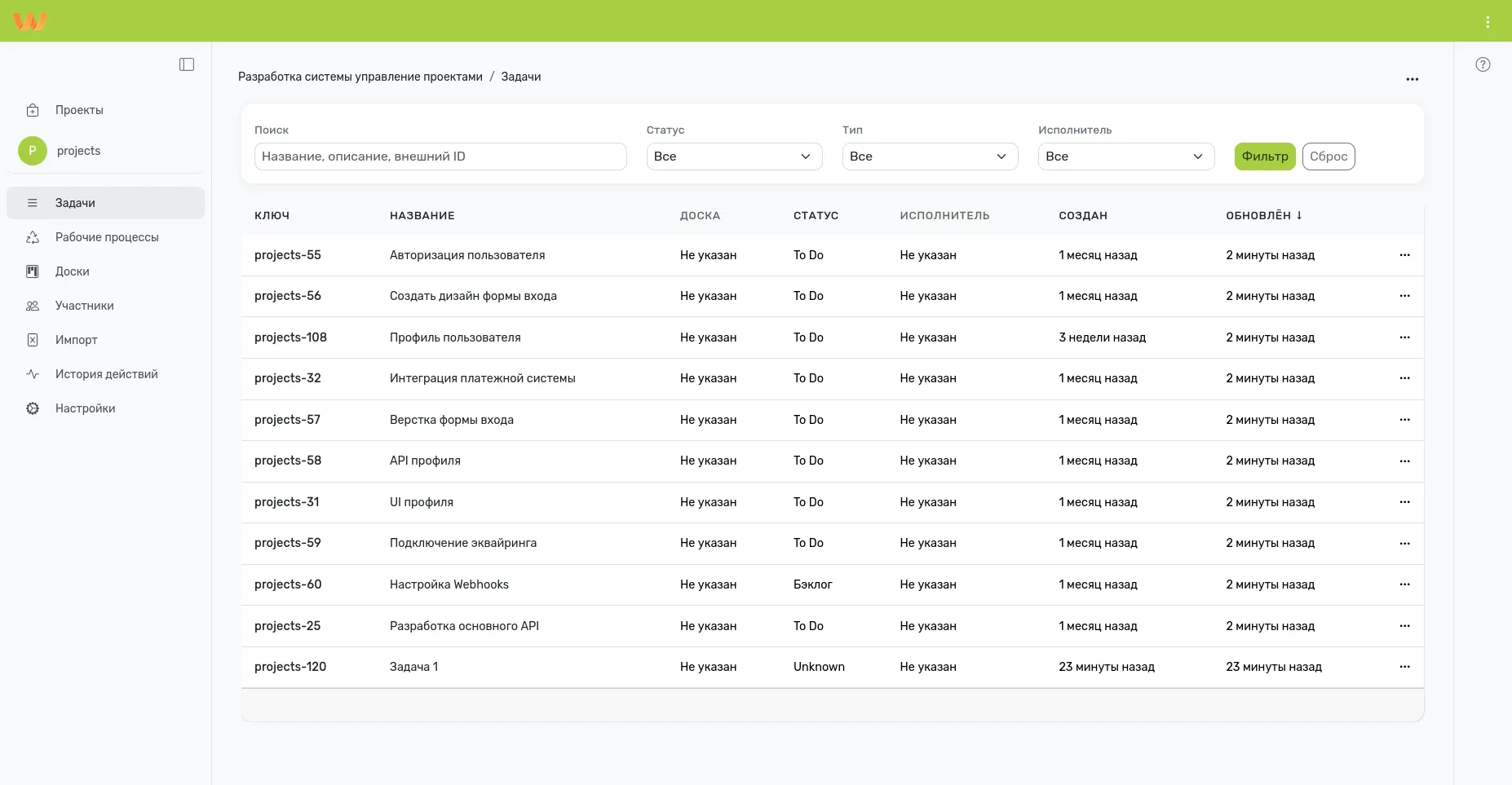This screenshot has height=785, width=1512.
Task: Click task name Интеграция платежной системы
Action: pyautogui.click(x=483, y=378)
